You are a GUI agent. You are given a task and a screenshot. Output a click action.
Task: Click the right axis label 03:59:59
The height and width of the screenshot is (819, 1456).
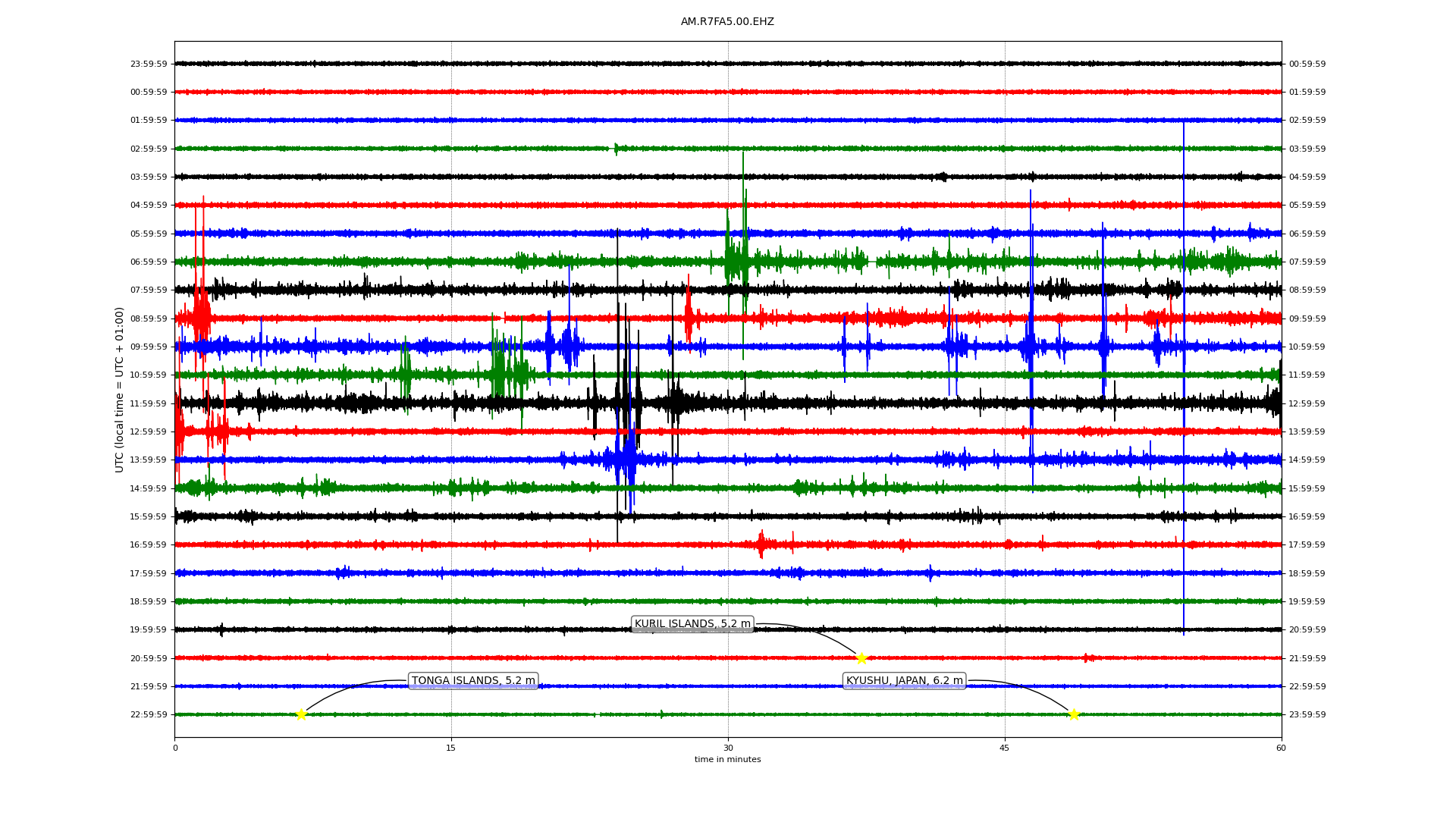[1307, 149]
